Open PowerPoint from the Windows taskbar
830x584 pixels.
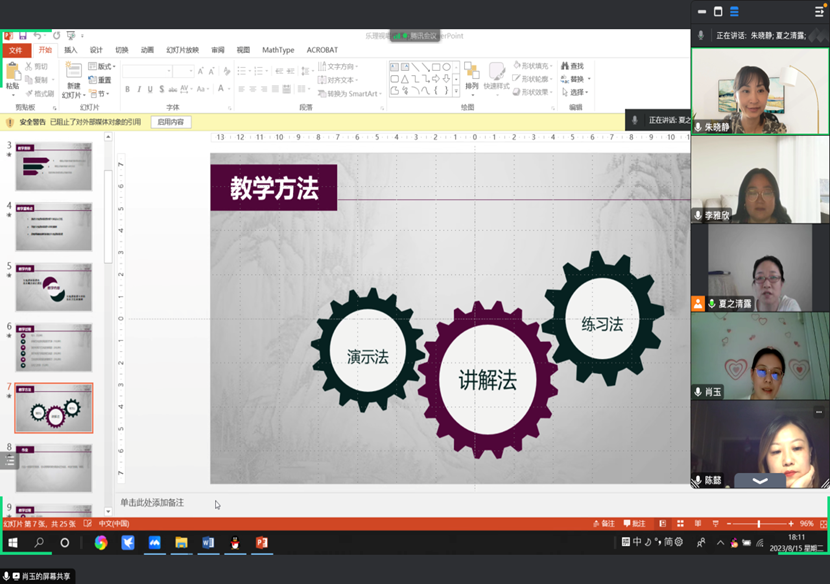261,543
